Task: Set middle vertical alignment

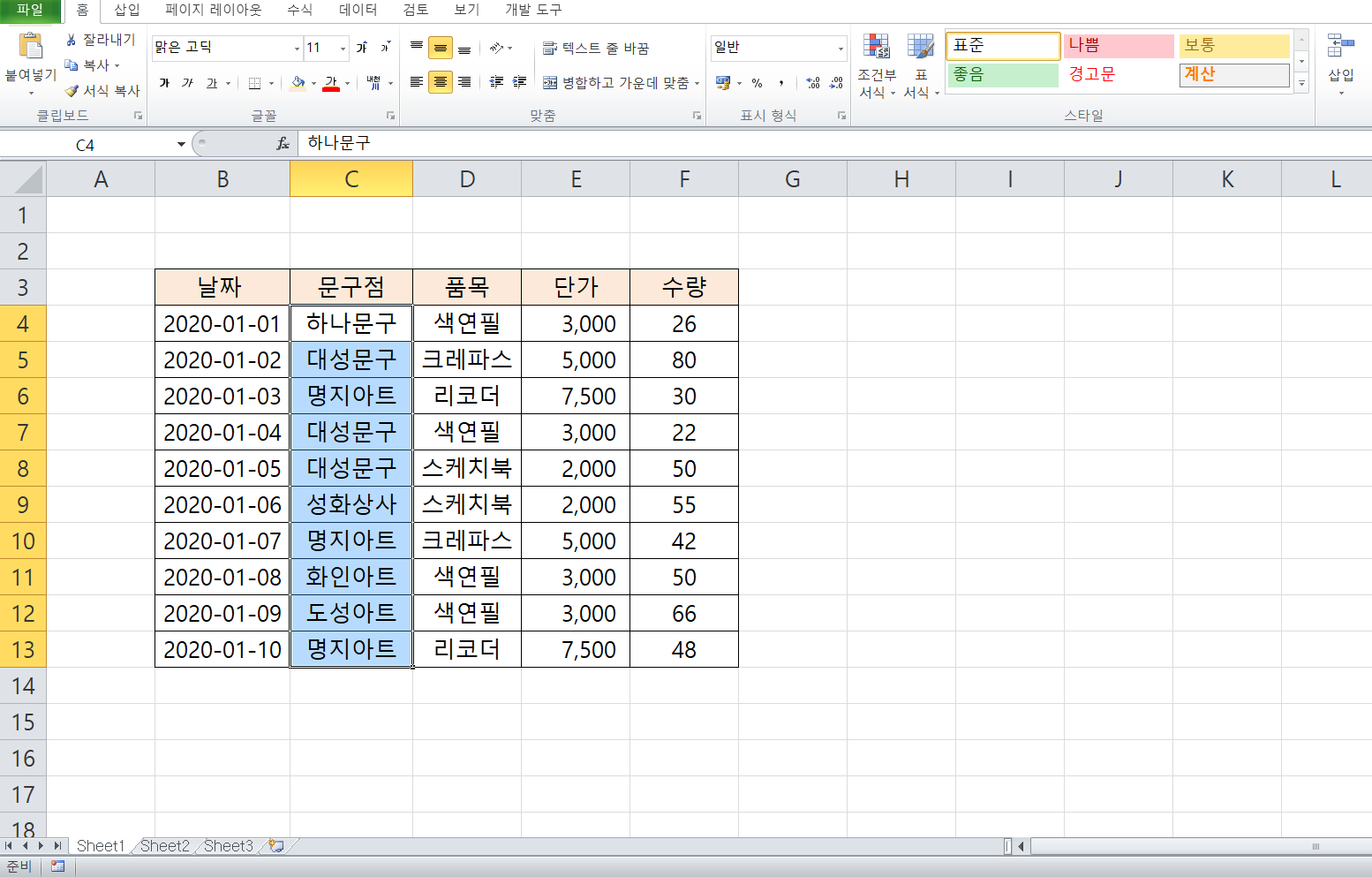Action: [441, 48]
